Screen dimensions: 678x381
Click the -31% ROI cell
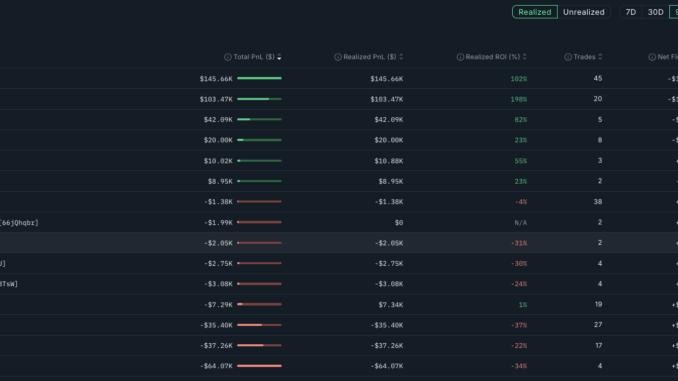[518, 243]
